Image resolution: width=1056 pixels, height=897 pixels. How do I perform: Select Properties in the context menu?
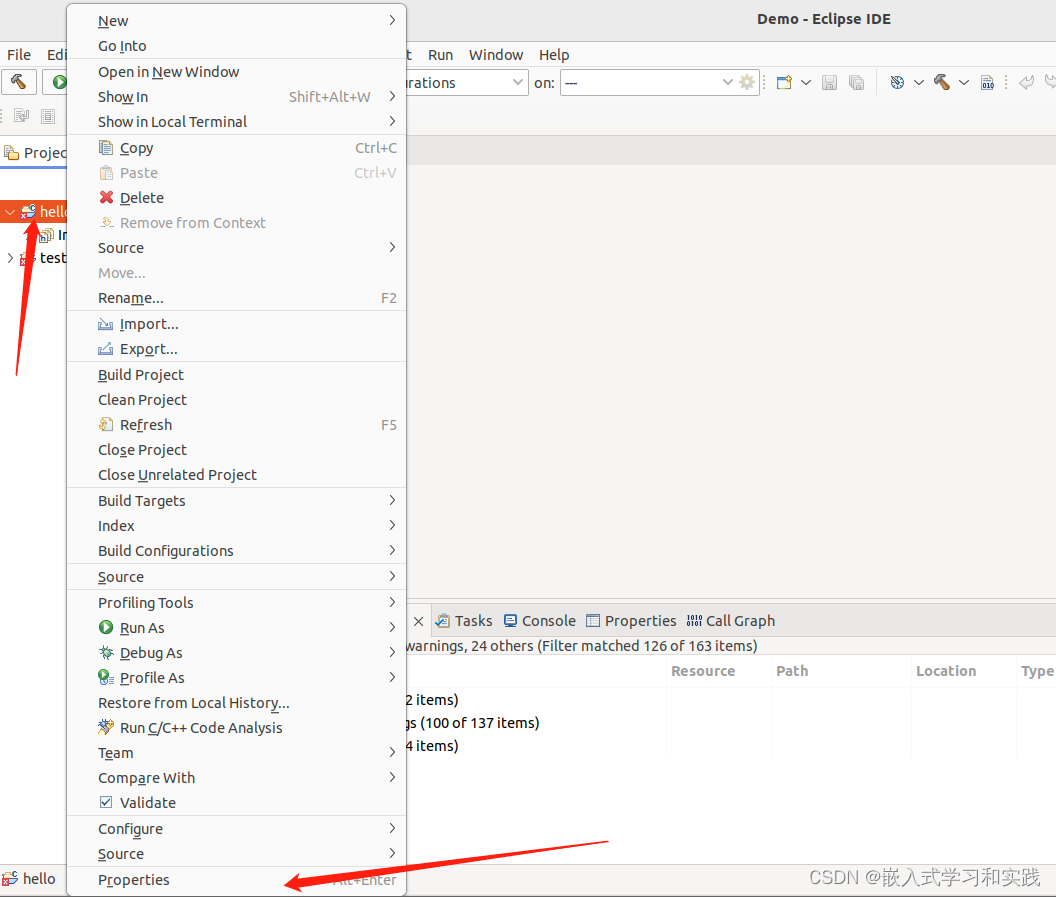(236, 879)
